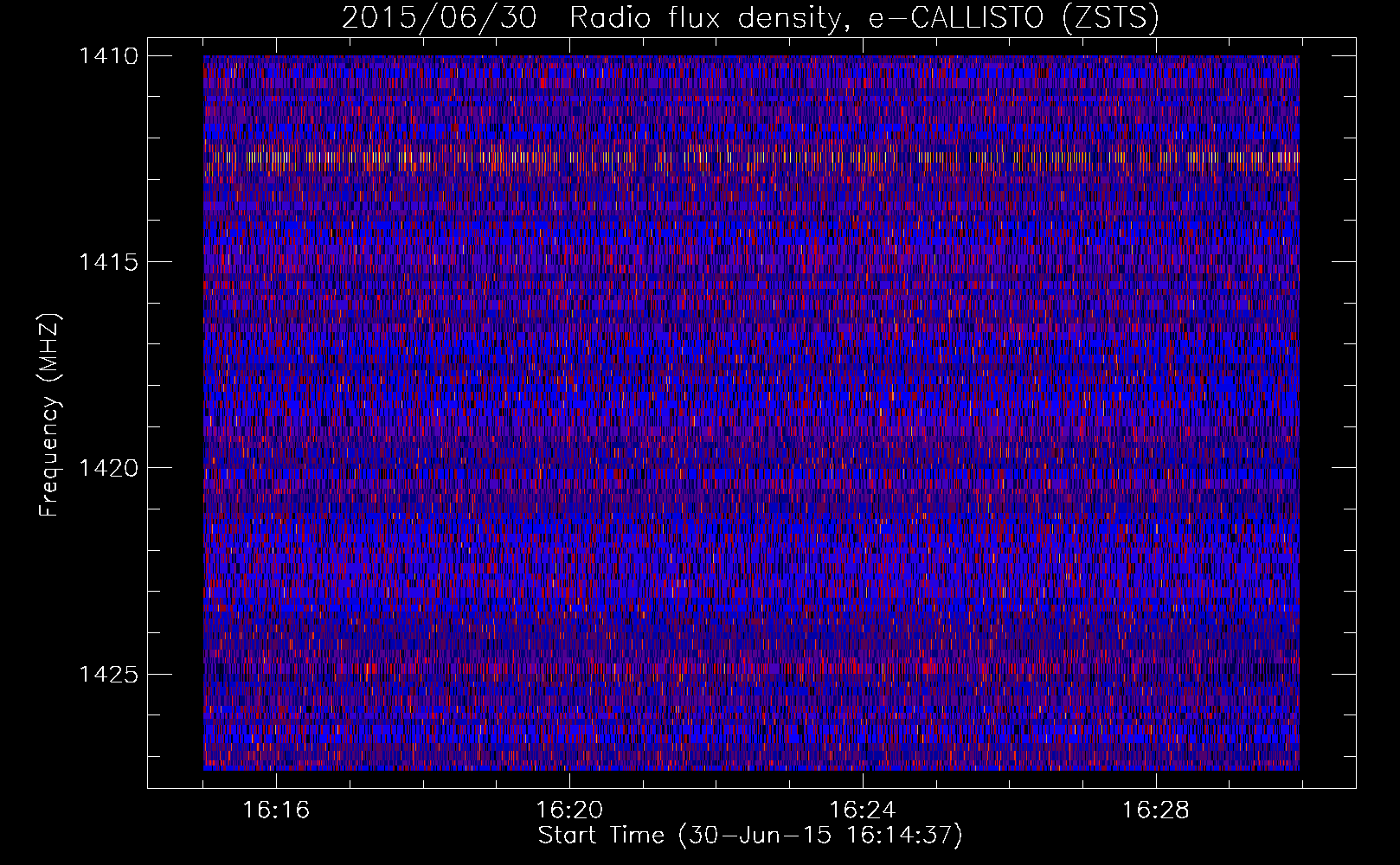Select the 1425 frequency axis label
1400x865 pixels.
coord(108,674)
